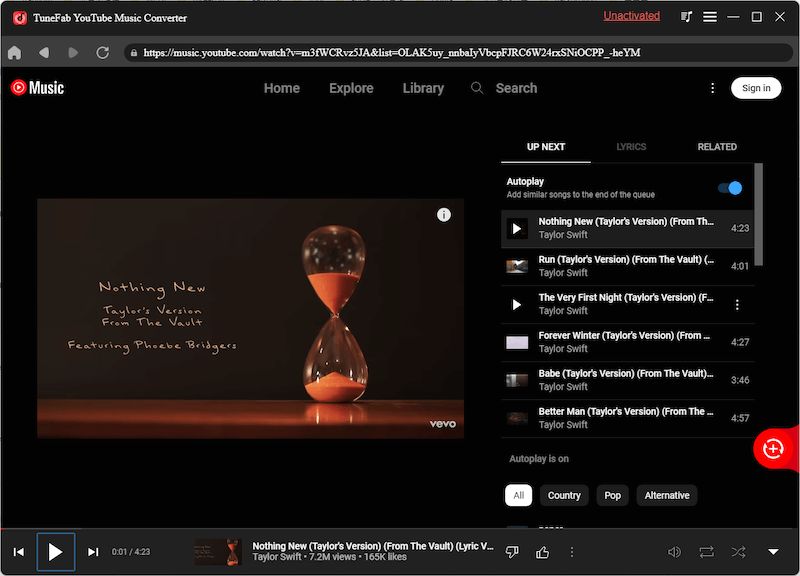
Task: Toggle repeat mode in player bar
Action: point(707,552)
